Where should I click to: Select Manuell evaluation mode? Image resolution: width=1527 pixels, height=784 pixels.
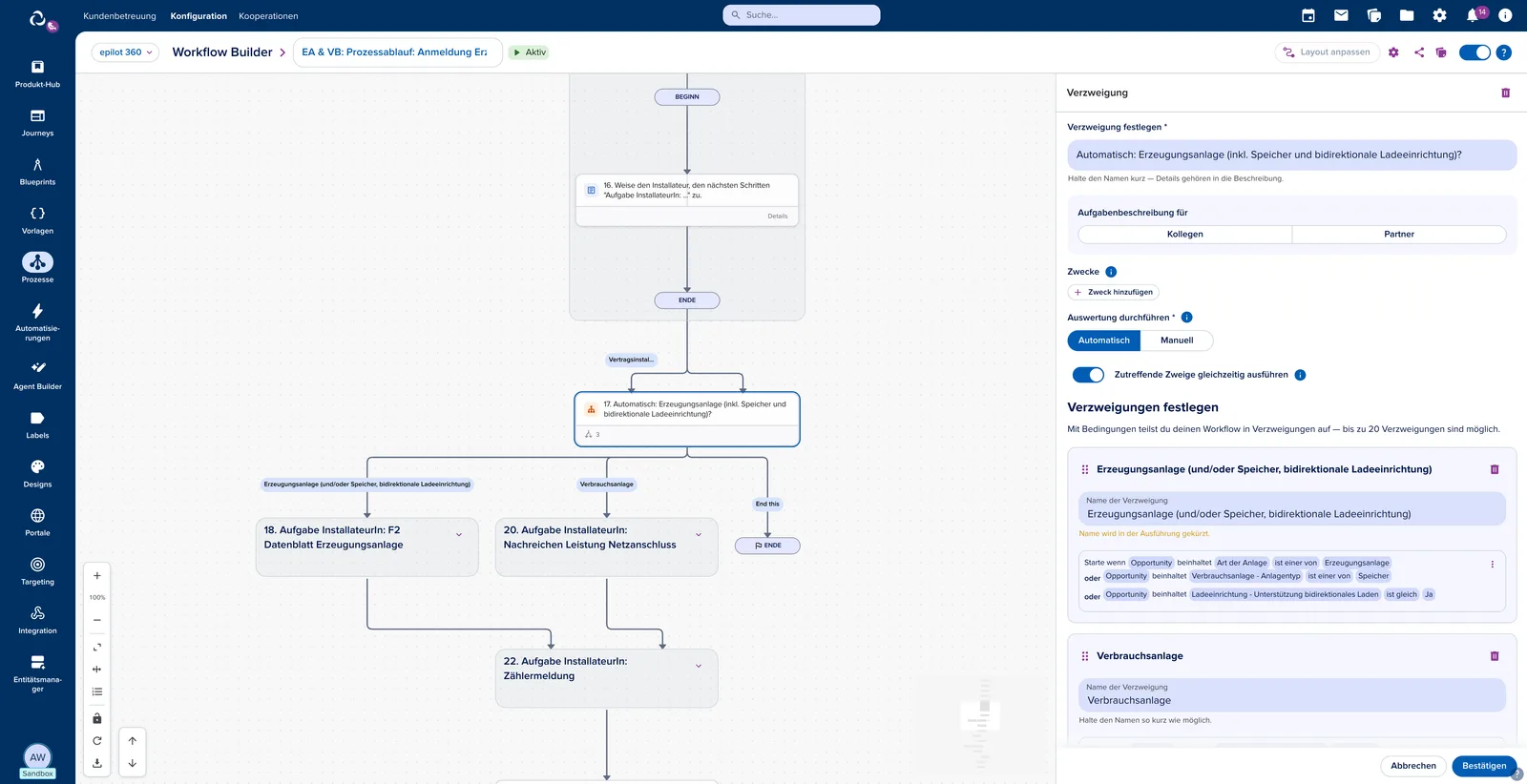1177,340
